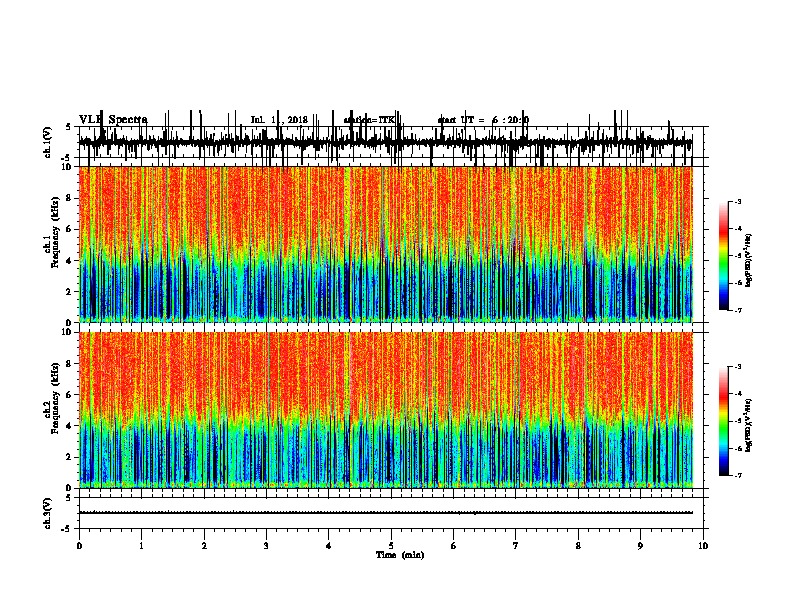Click the '-3' tick on ch.1 color bar

click(x=737, y=202)
